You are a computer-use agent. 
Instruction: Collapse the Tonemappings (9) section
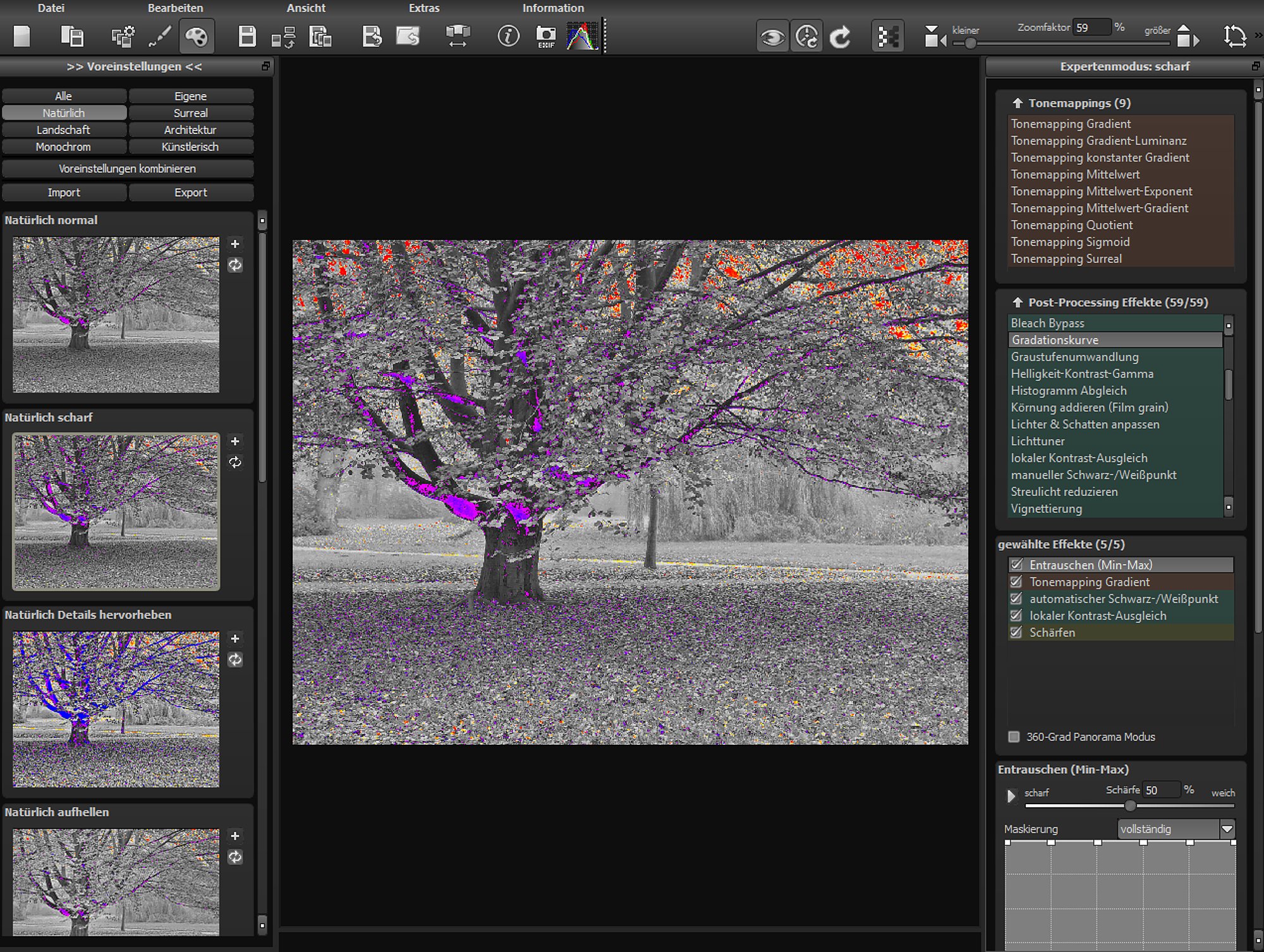(x=1018, y=103)
